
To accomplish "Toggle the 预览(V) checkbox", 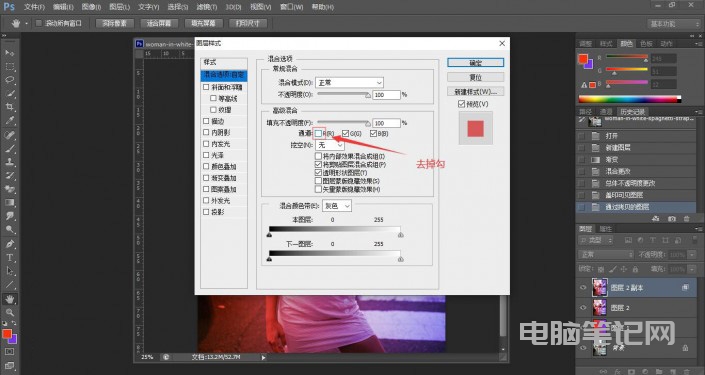I will coord(461,104).
